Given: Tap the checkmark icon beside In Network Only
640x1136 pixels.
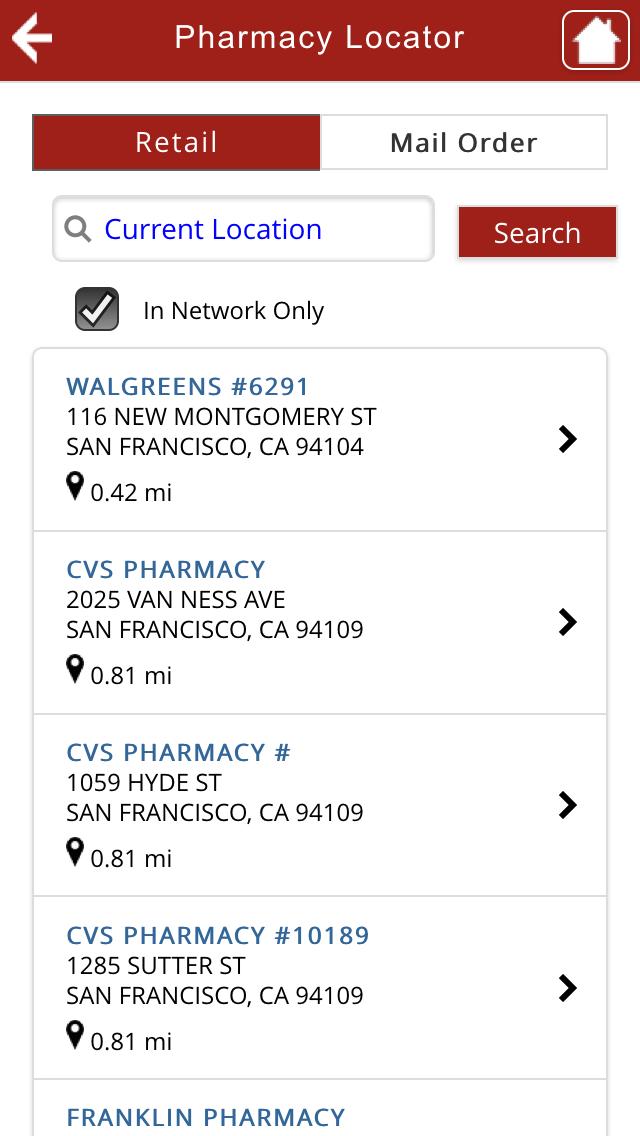Looking at the screenshot, I should pyautogui.click(x=95, y=310).
